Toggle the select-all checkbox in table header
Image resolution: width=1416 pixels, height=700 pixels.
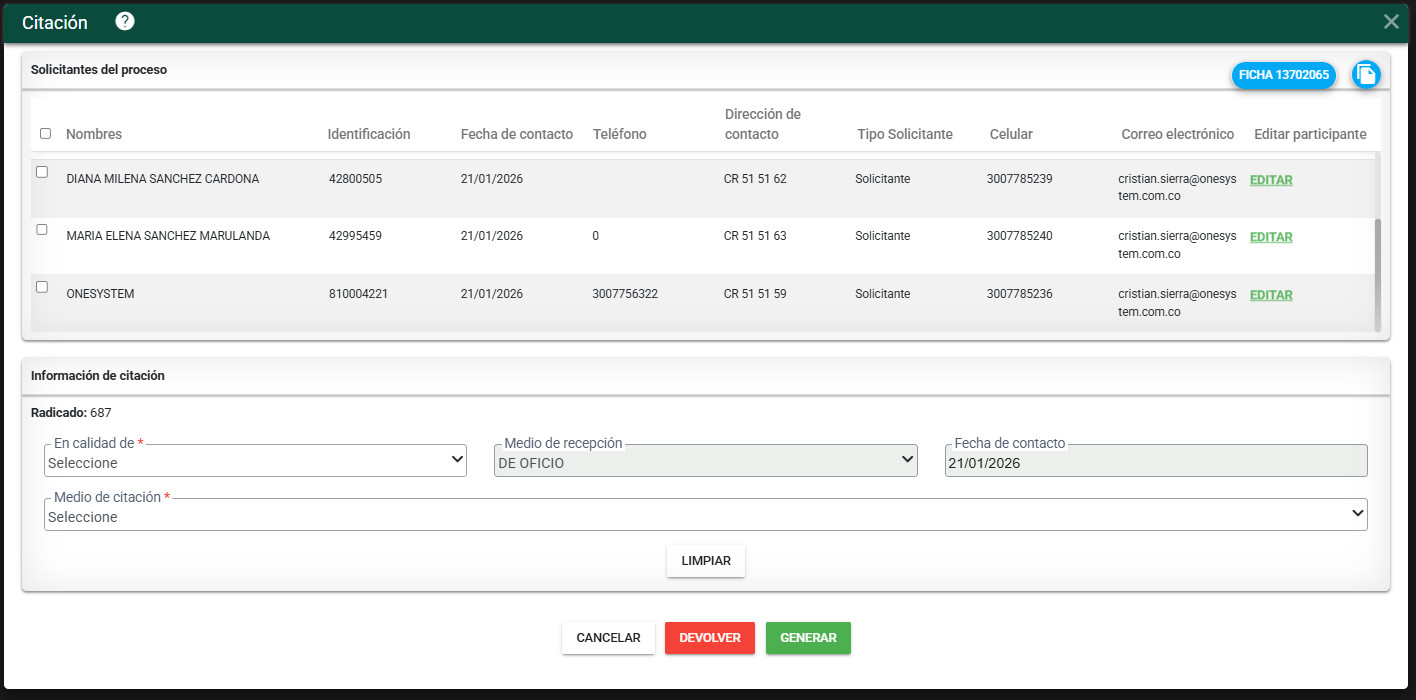(x=45, y=133)
